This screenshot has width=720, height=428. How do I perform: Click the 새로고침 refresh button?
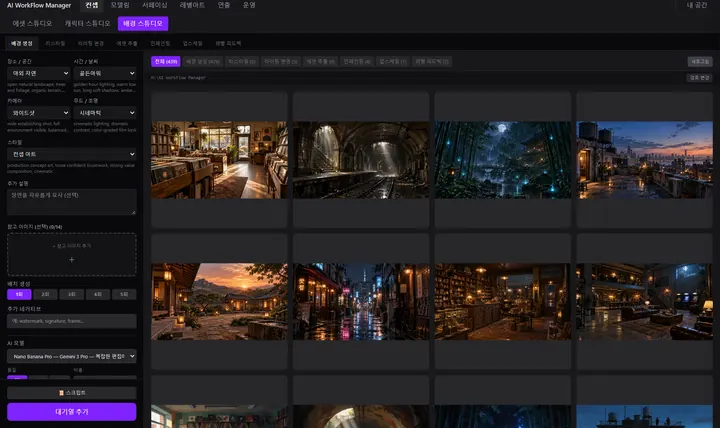click(x=700, y=62)
